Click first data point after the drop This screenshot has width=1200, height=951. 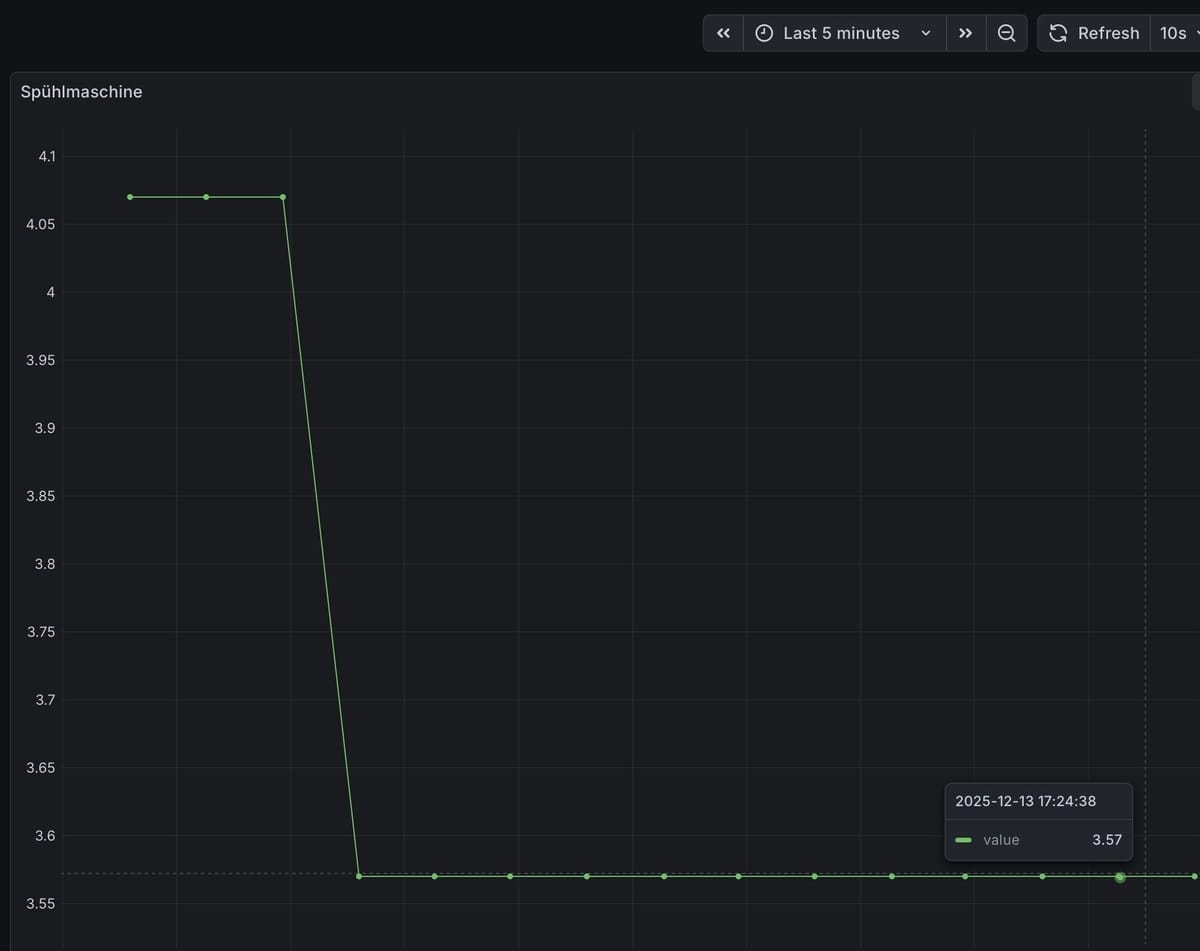click(x=359, y=876)
